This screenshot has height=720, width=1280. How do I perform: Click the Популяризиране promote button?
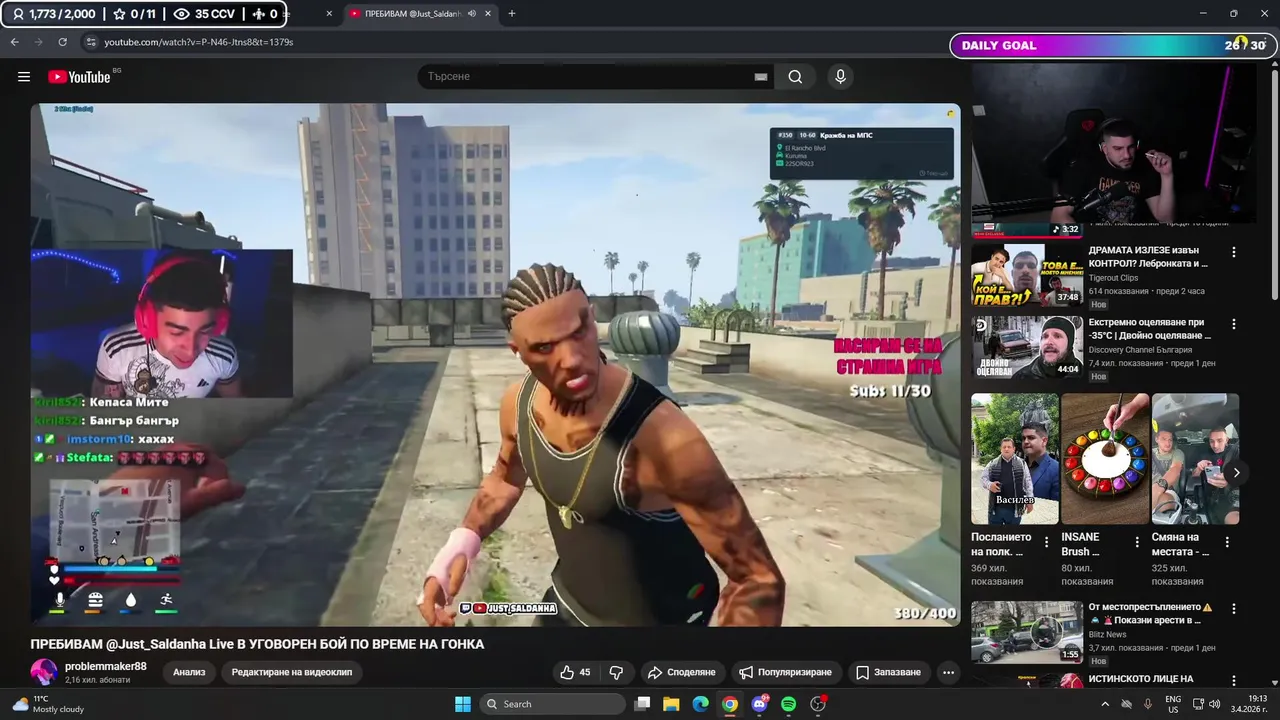786,672
